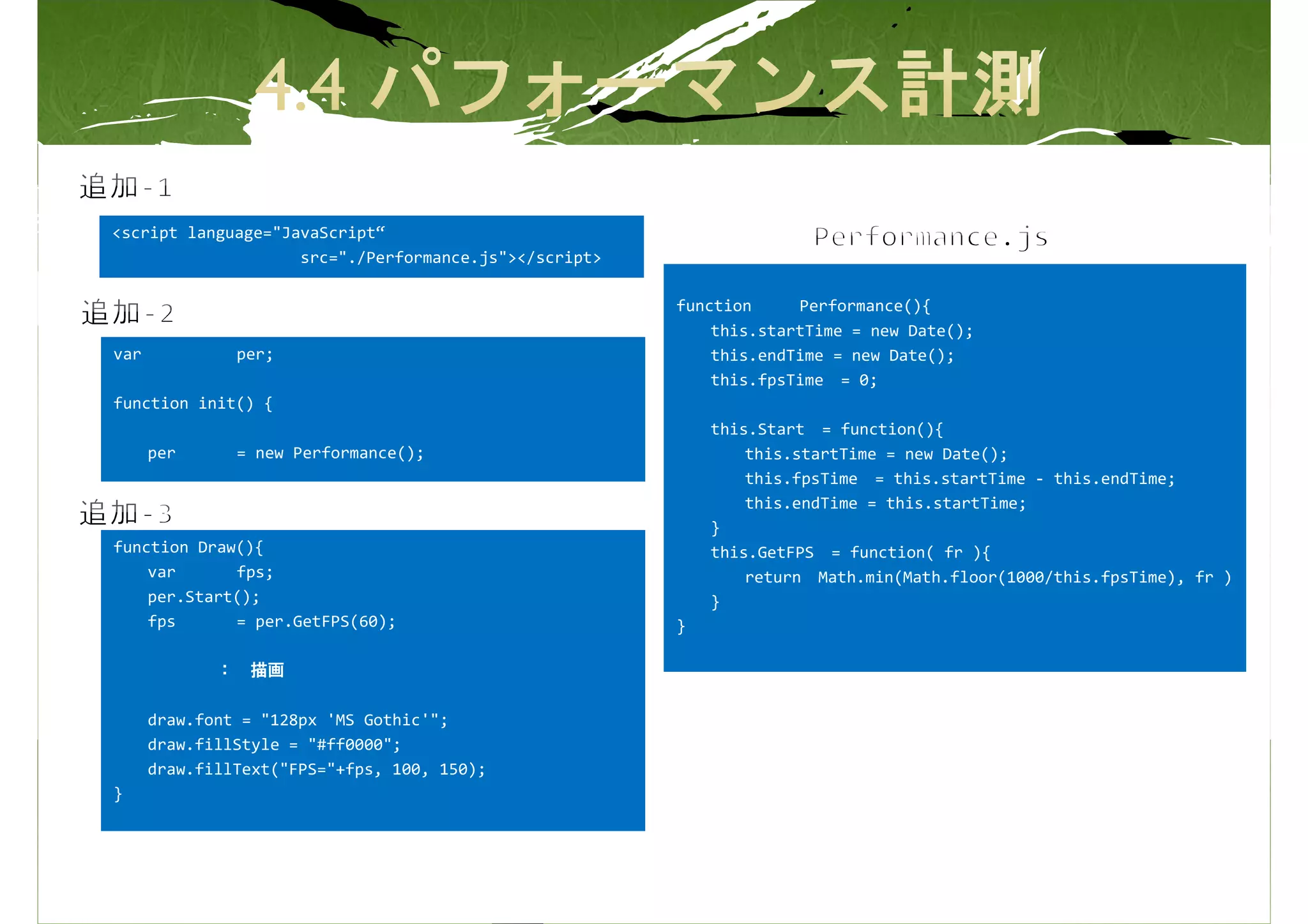The height and width of the screenshot is (924, 1308).
Task: Click the slide title 4.4 パフォーマンス計測
Action: click(648, 84)
